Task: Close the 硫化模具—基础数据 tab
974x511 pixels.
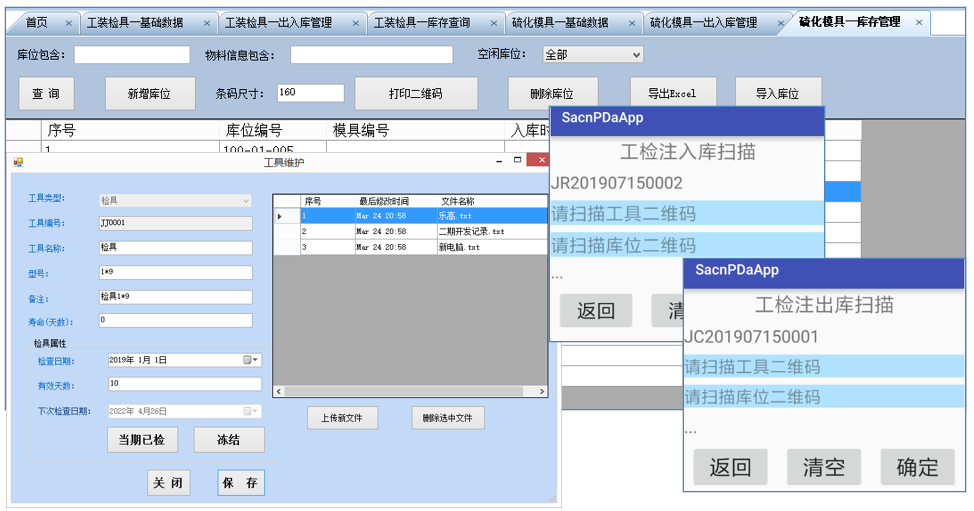Action: [x=632, y=24]
